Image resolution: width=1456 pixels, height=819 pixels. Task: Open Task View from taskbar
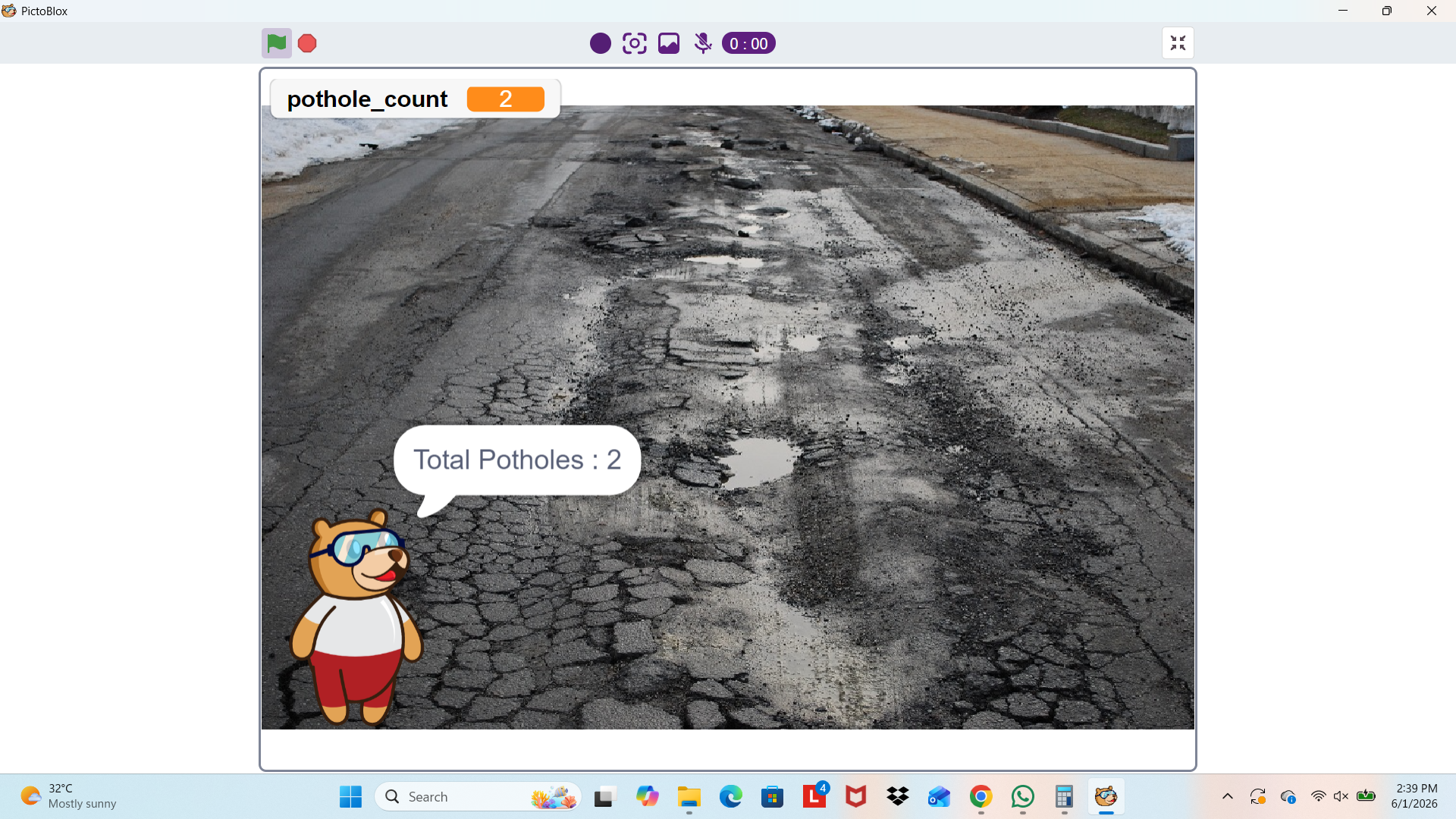click(x=604, y=796)
